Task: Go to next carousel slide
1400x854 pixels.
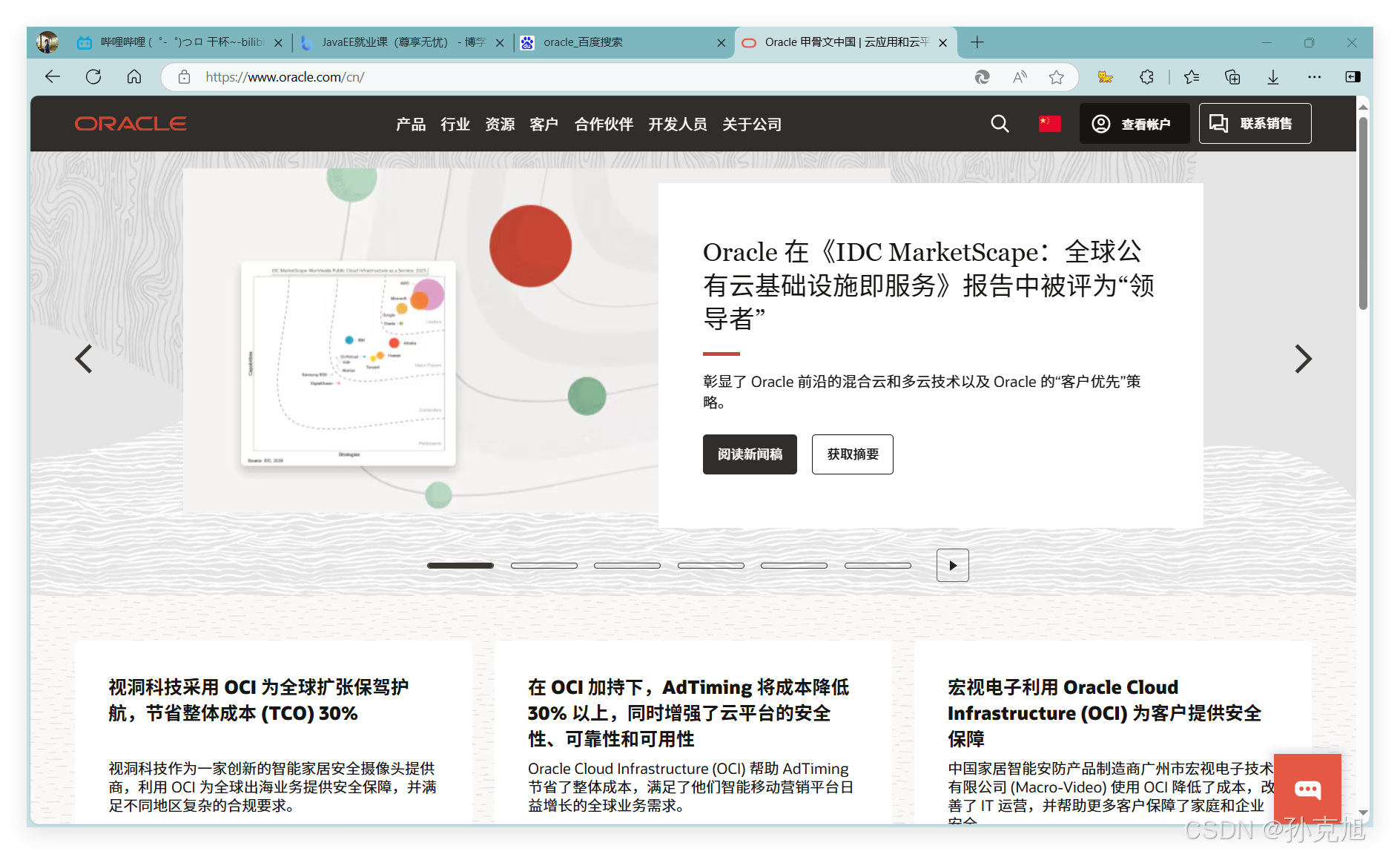Action: pos(1303,359)
